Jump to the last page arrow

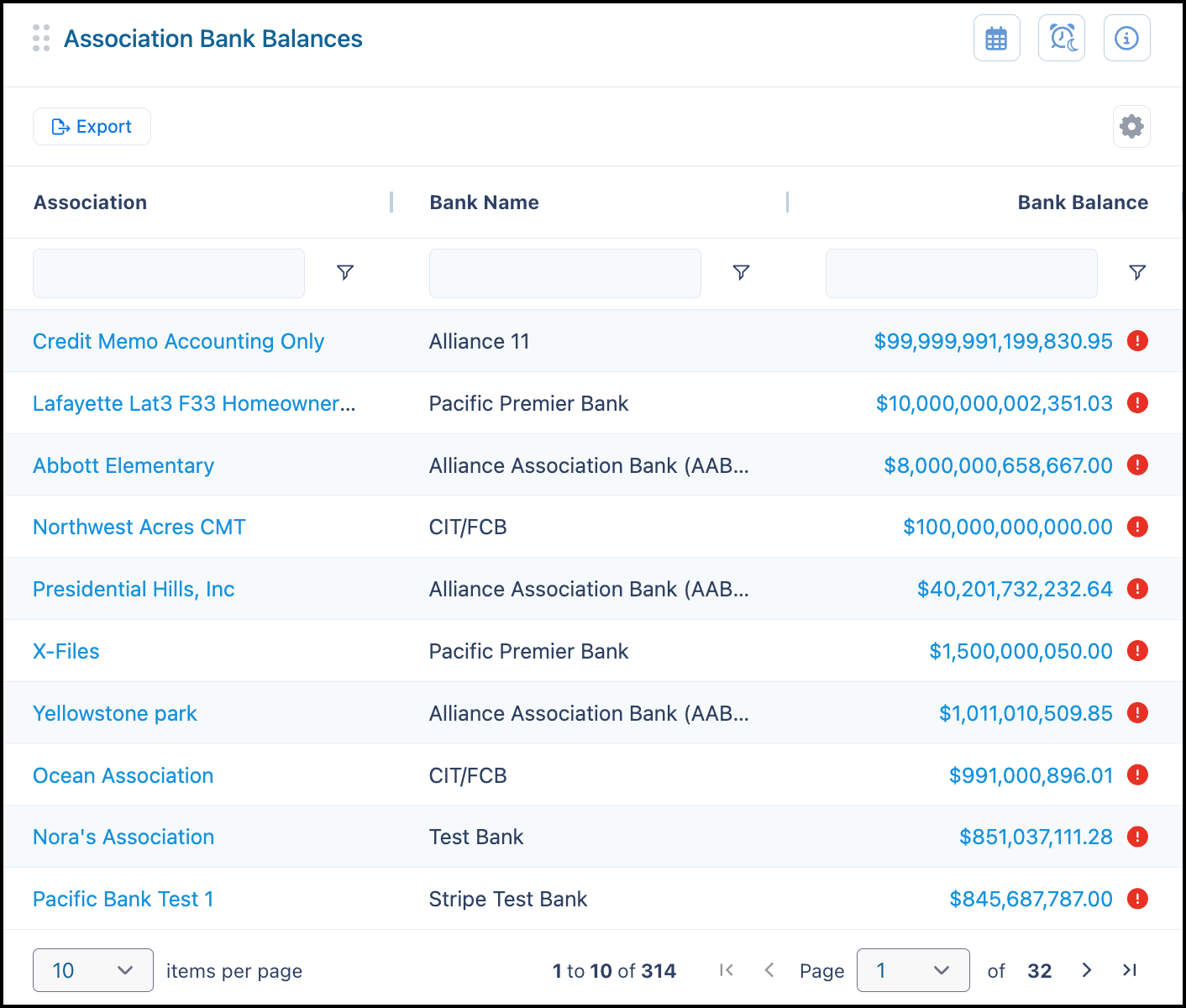coord(1130,970)
